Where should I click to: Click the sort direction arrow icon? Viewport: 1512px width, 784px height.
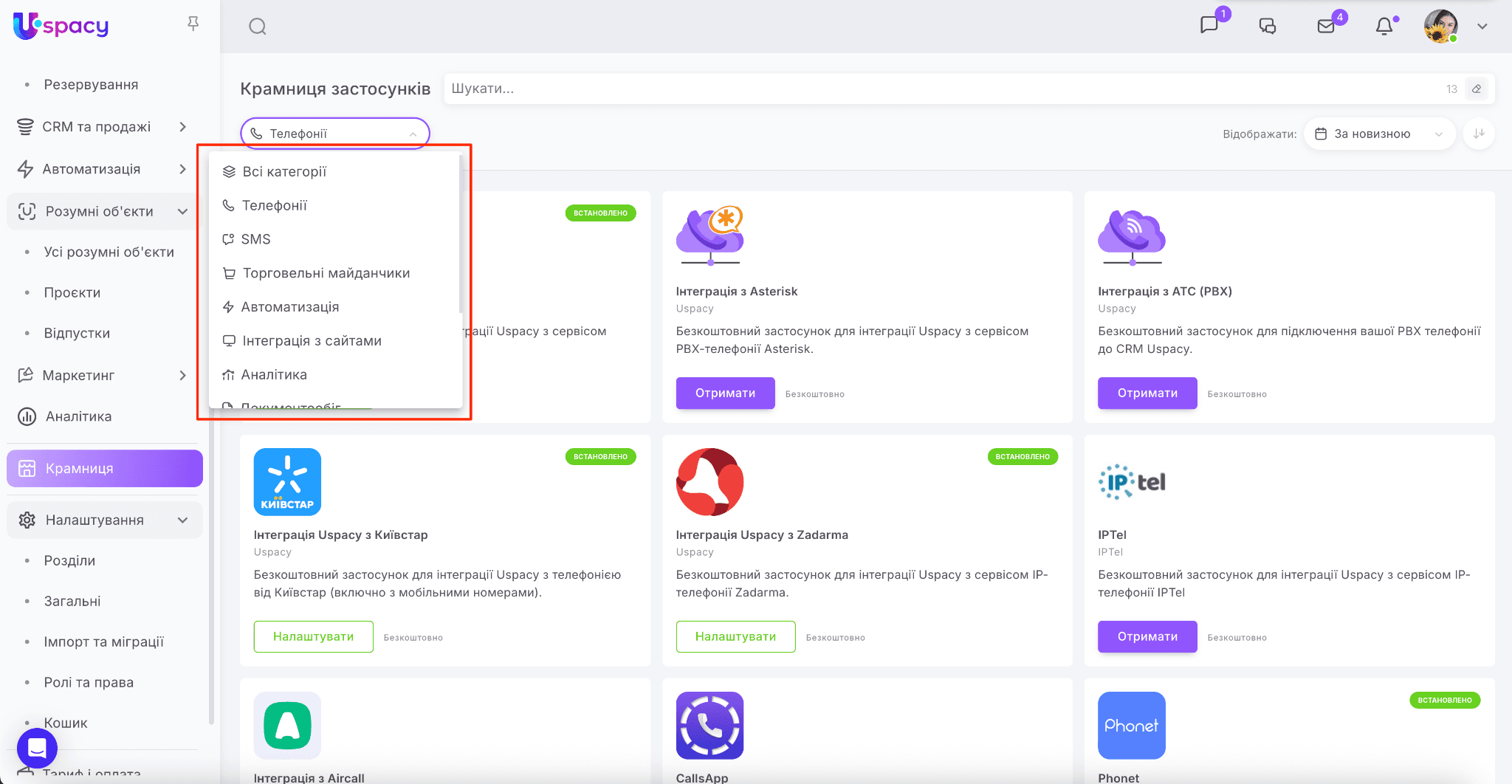1479,134
